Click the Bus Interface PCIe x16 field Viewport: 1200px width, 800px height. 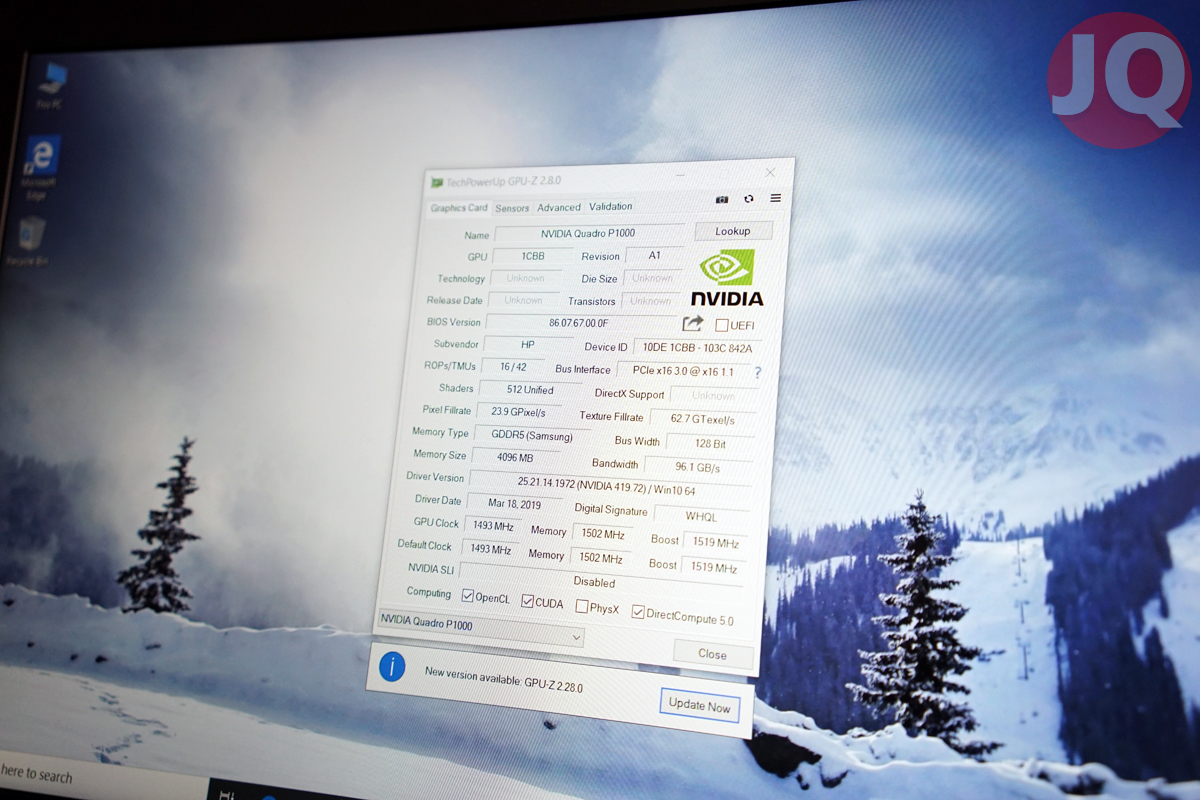pyautogui.click(x=683, y=371)
